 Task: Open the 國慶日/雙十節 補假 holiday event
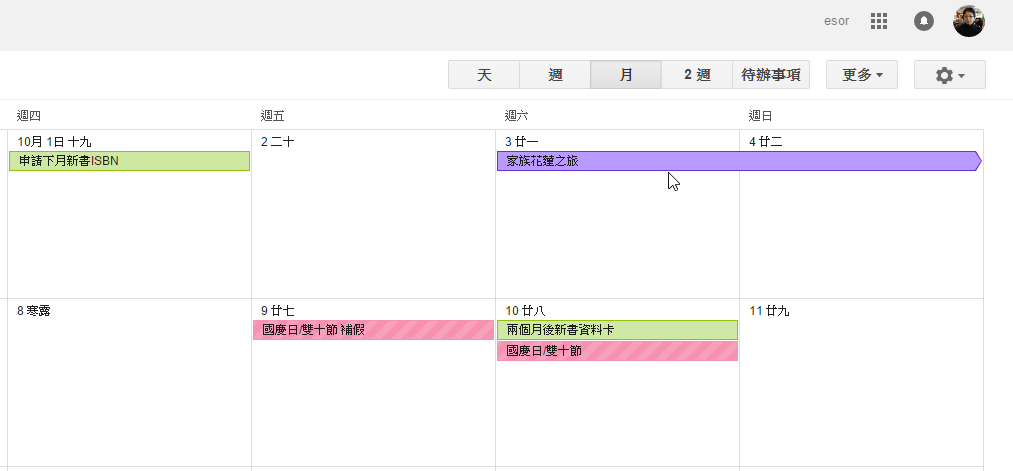pyautogui.click(x=373, y=330)
